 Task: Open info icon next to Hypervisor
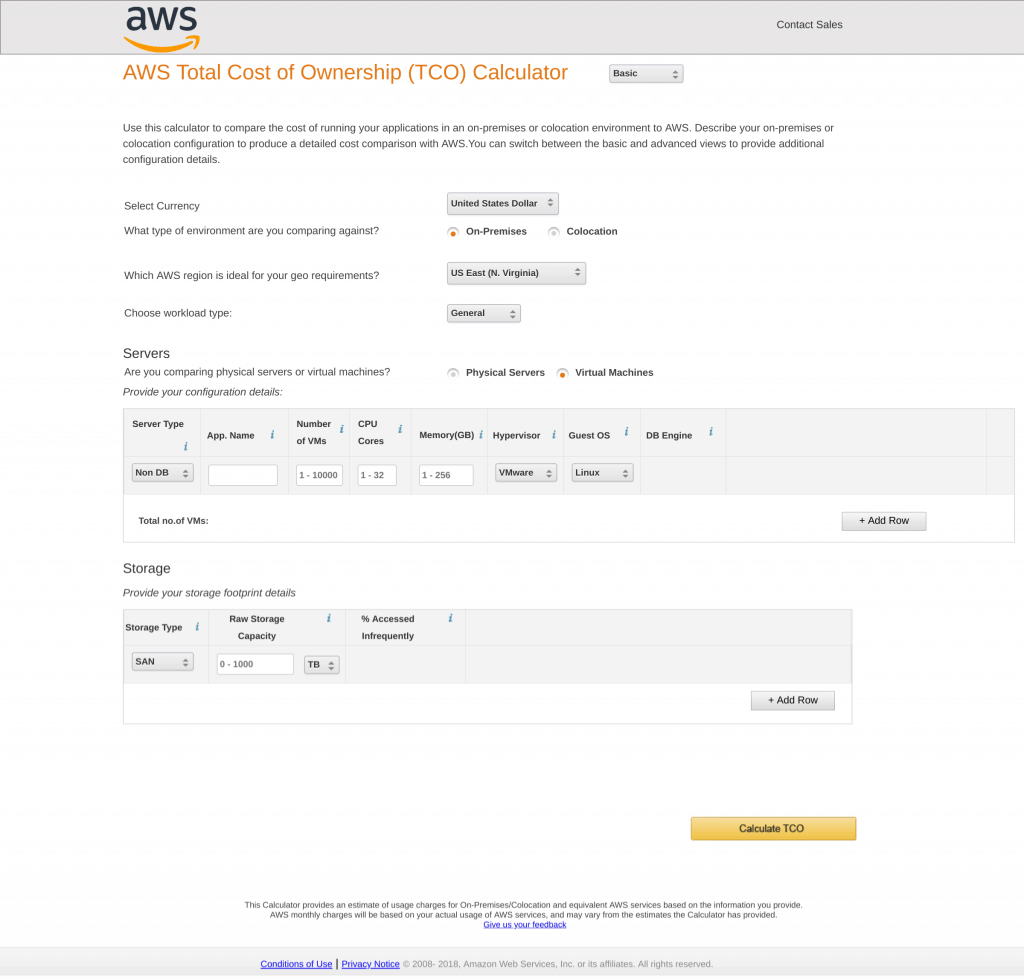click(x=554, y=435)
